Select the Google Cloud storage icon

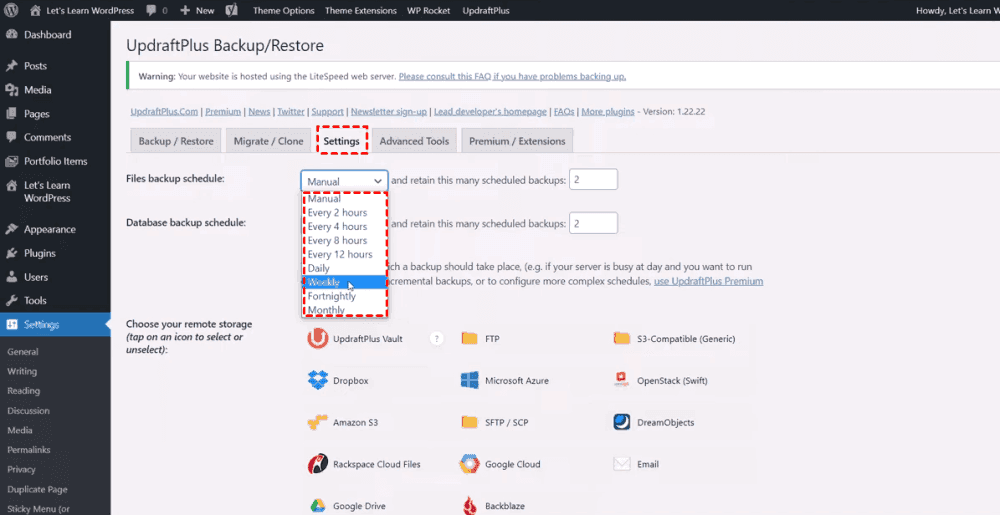tap(469, 464)
